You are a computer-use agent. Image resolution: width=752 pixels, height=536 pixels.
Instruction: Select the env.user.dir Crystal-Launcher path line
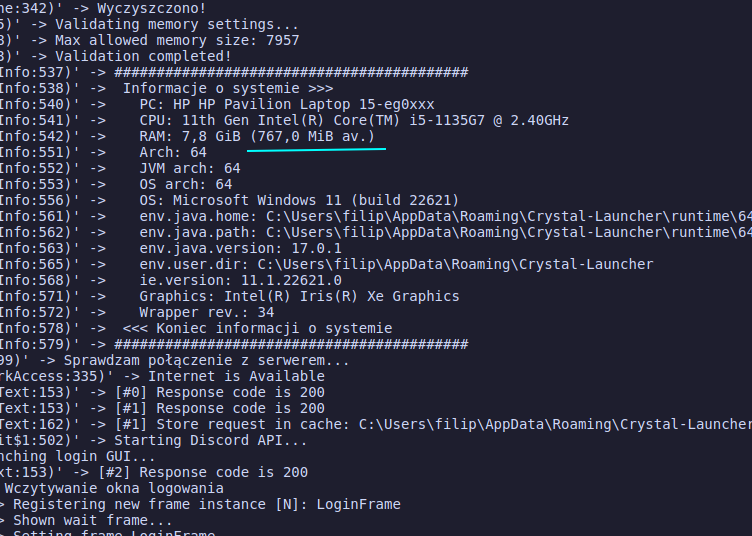[396, 264]
